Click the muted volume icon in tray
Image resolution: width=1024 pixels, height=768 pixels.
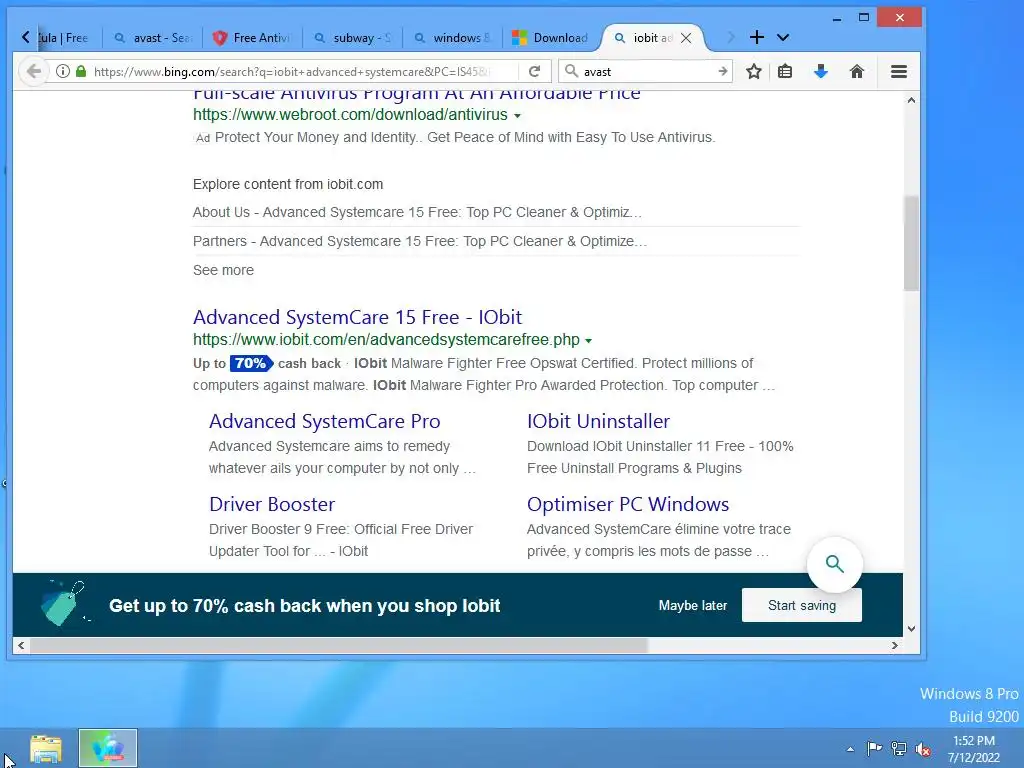pos(923,749)
